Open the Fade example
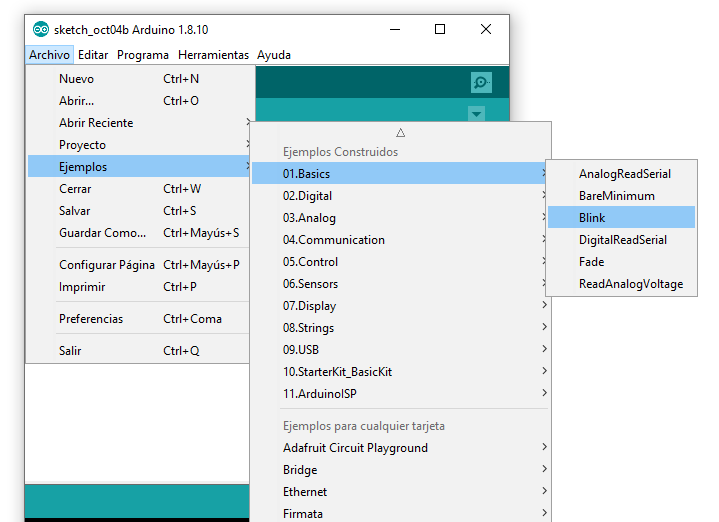 click(x=621, y=261)
